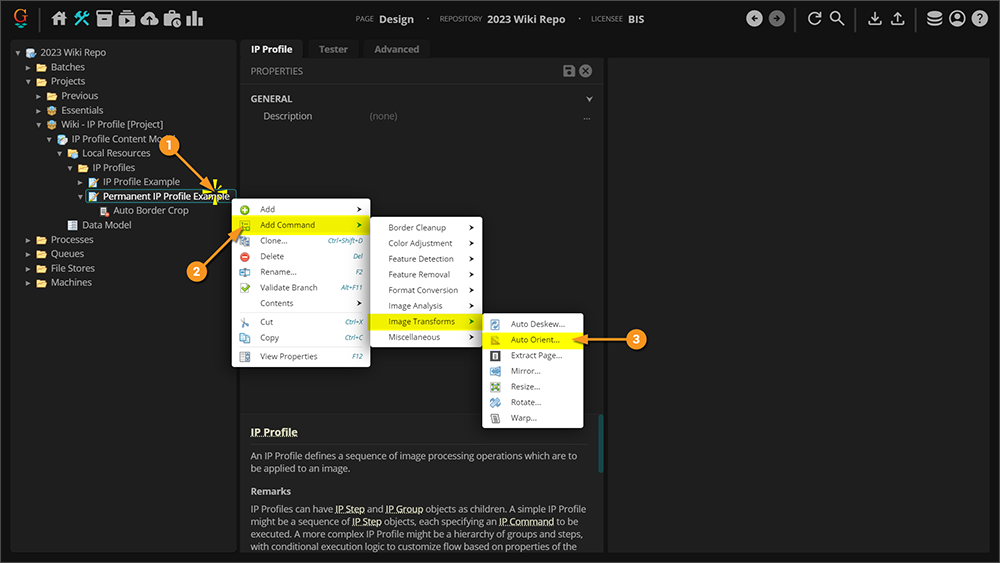
Task: Switch to the Advanced tab
Action: (x=397, y=49)
